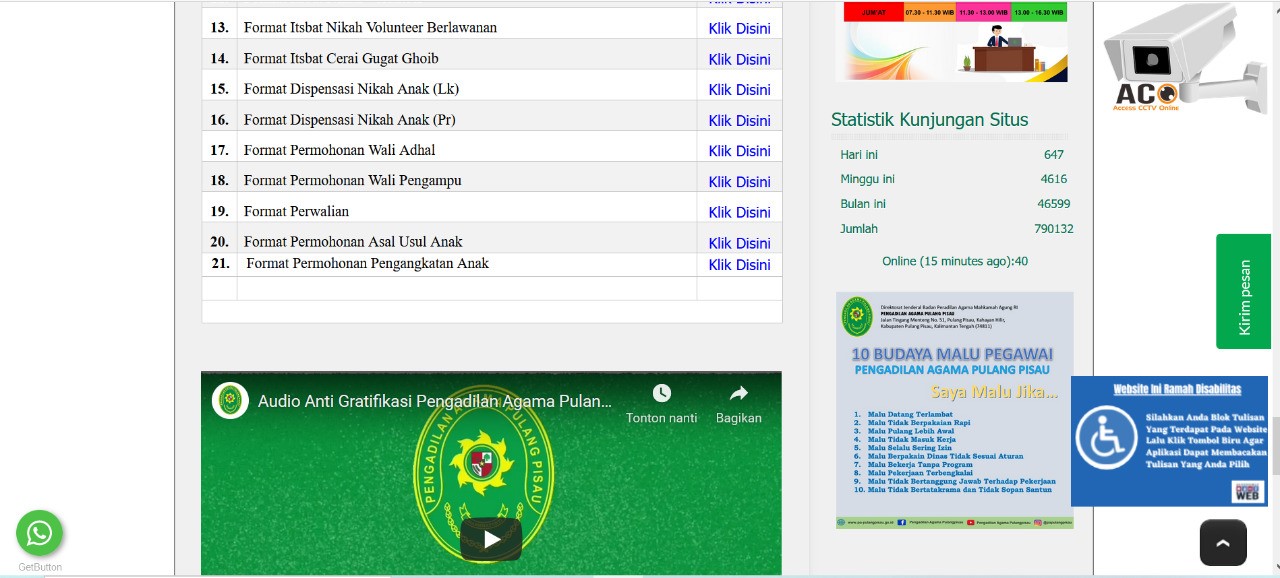Open Klik Disini for Permohonan Wali Pengampu
Viewport: 1280px width, 578px height.
739,181
